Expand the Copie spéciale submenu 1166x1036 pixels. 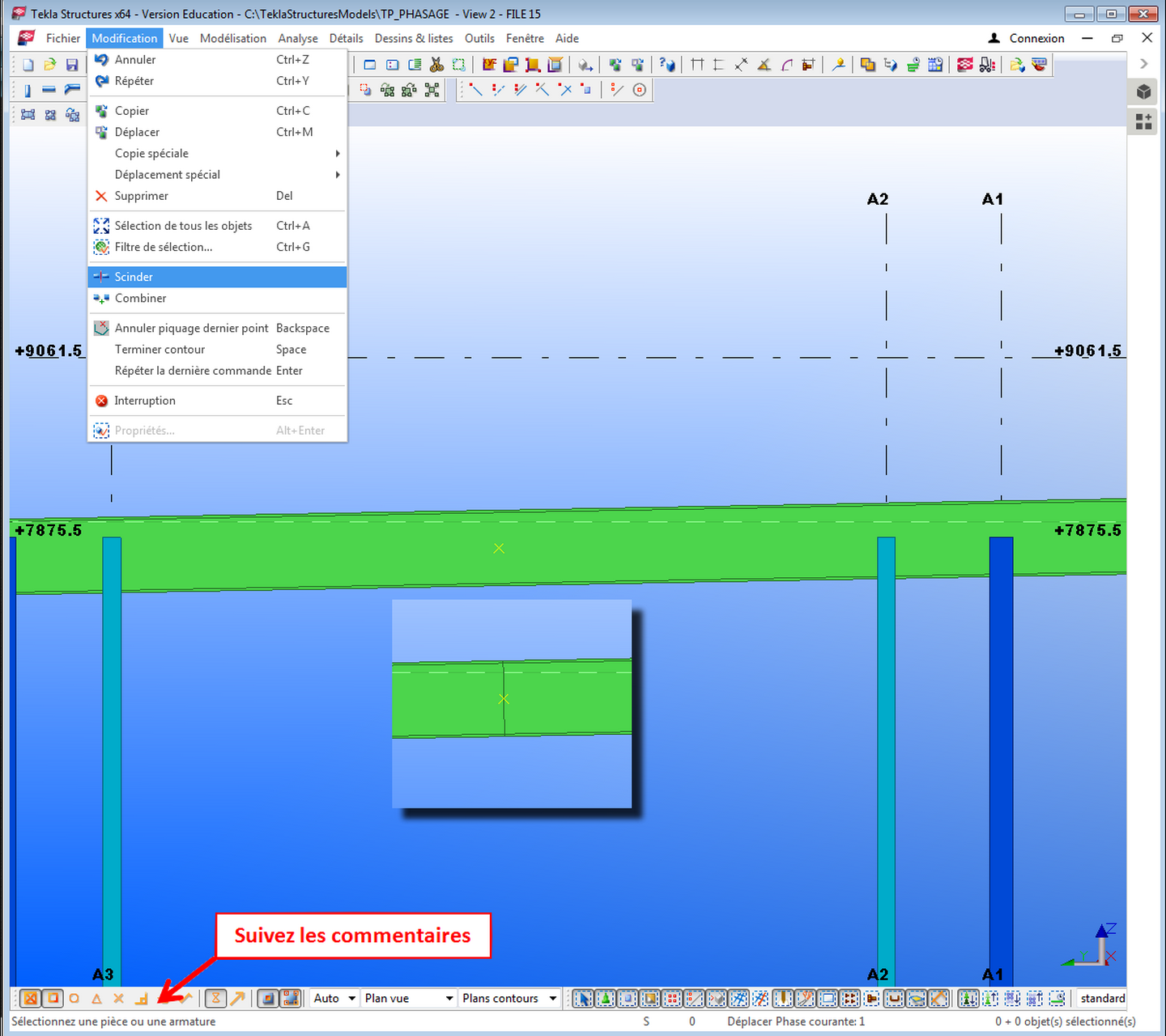pos(217,154)
